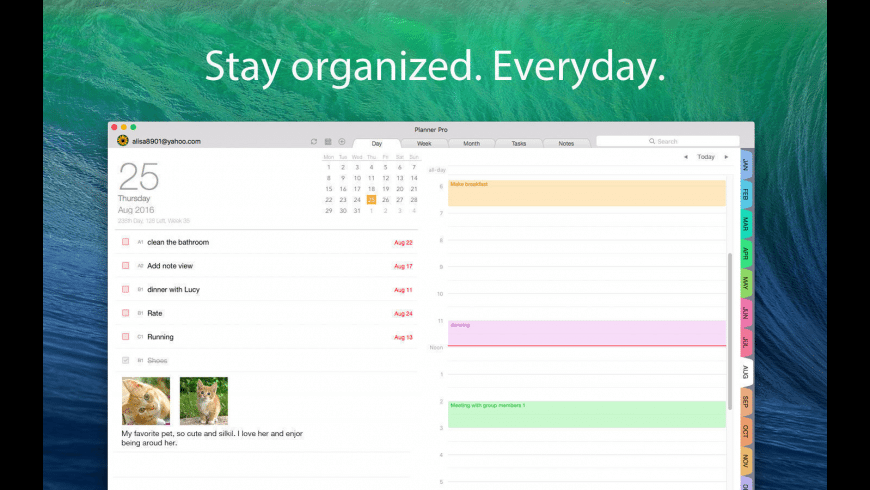Click the 'dinner with Lucy' task title
This screenshot has height=490, width=870.
coord(173,290)
